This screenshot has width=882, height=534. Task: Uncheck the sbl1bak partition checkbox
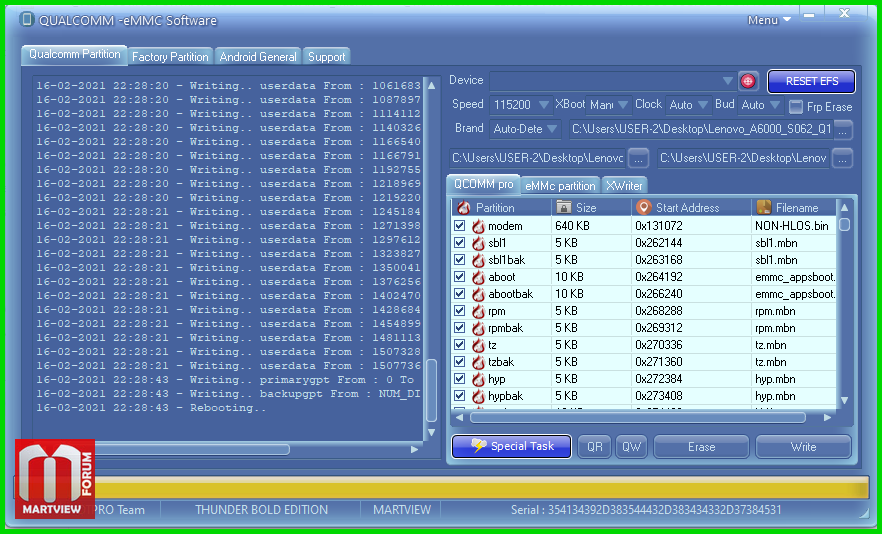(460, 259)
